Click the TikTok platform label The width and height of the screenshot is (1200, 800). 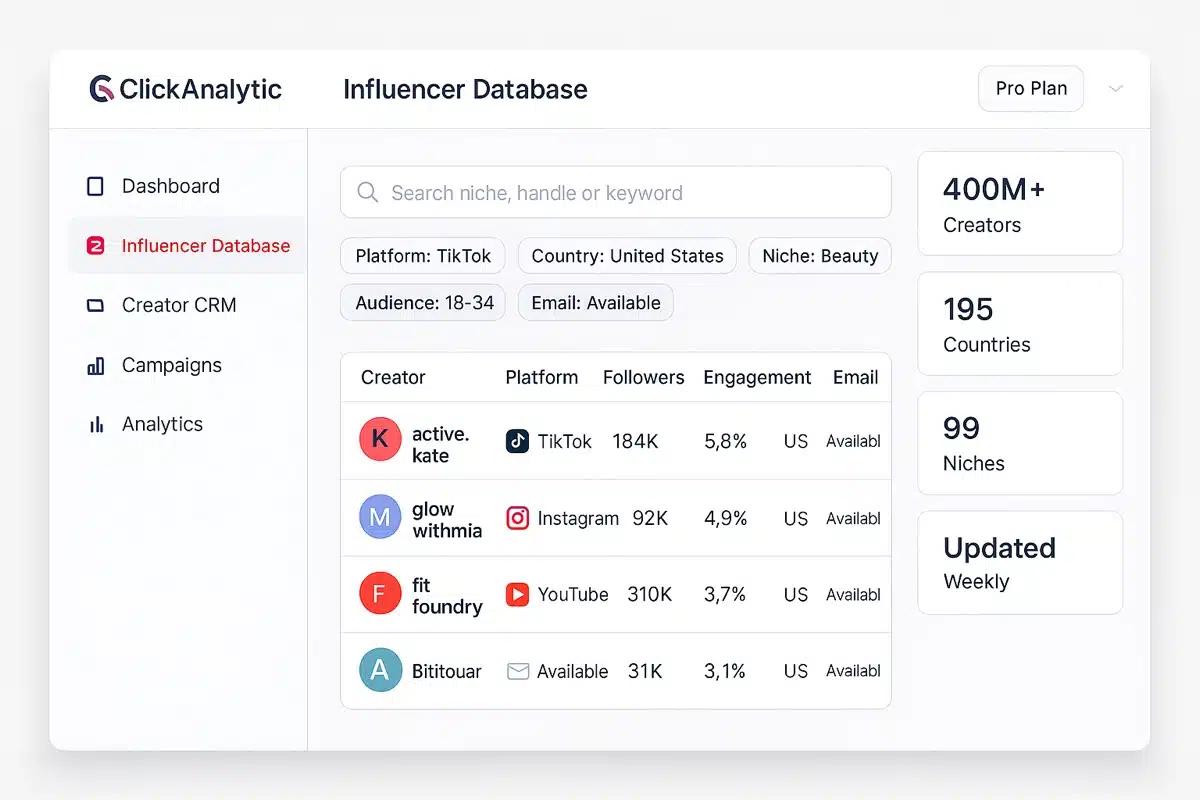[565, 441]
